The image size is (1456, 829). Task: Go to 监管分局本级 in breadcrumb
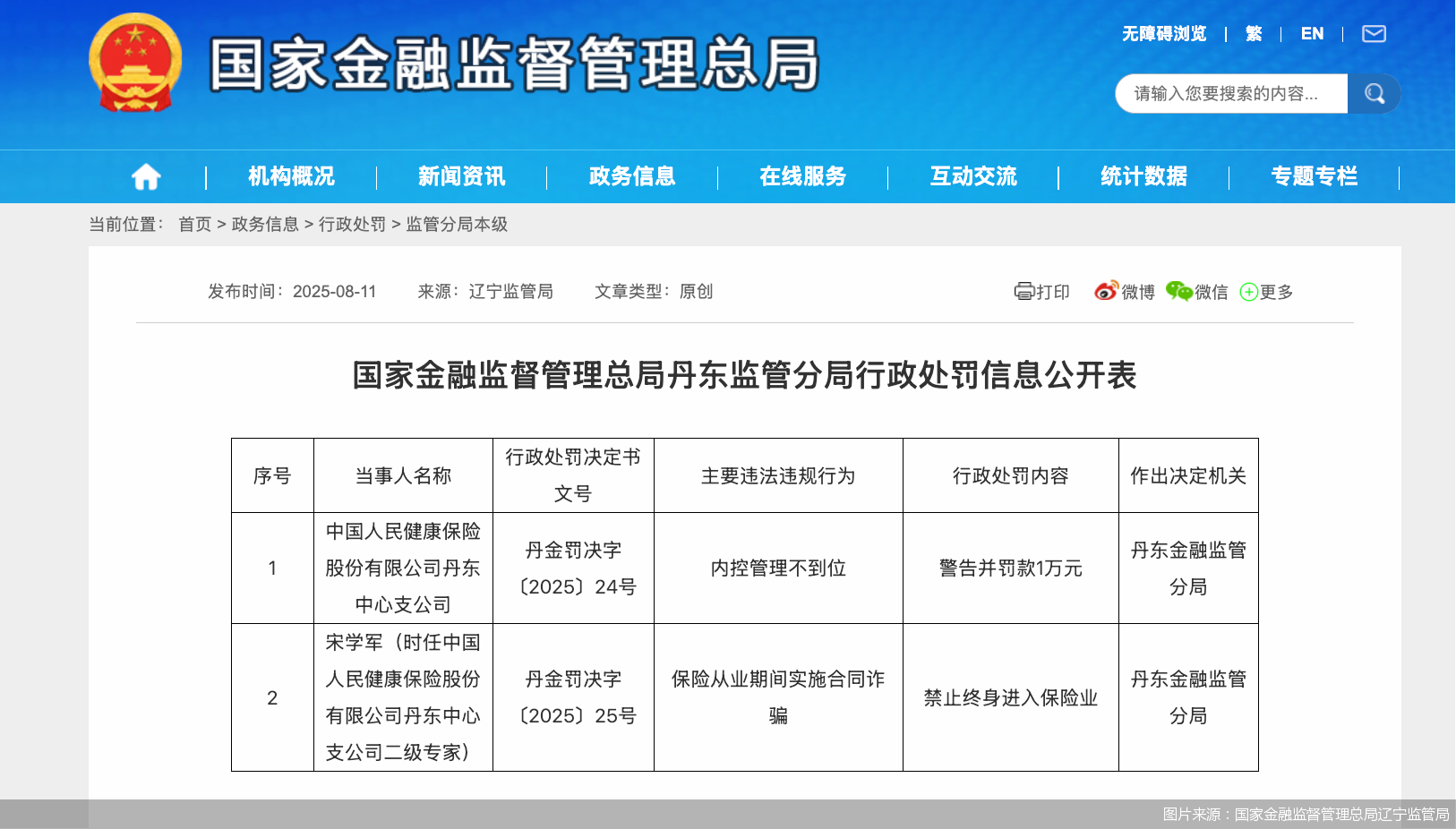point(457,225)
